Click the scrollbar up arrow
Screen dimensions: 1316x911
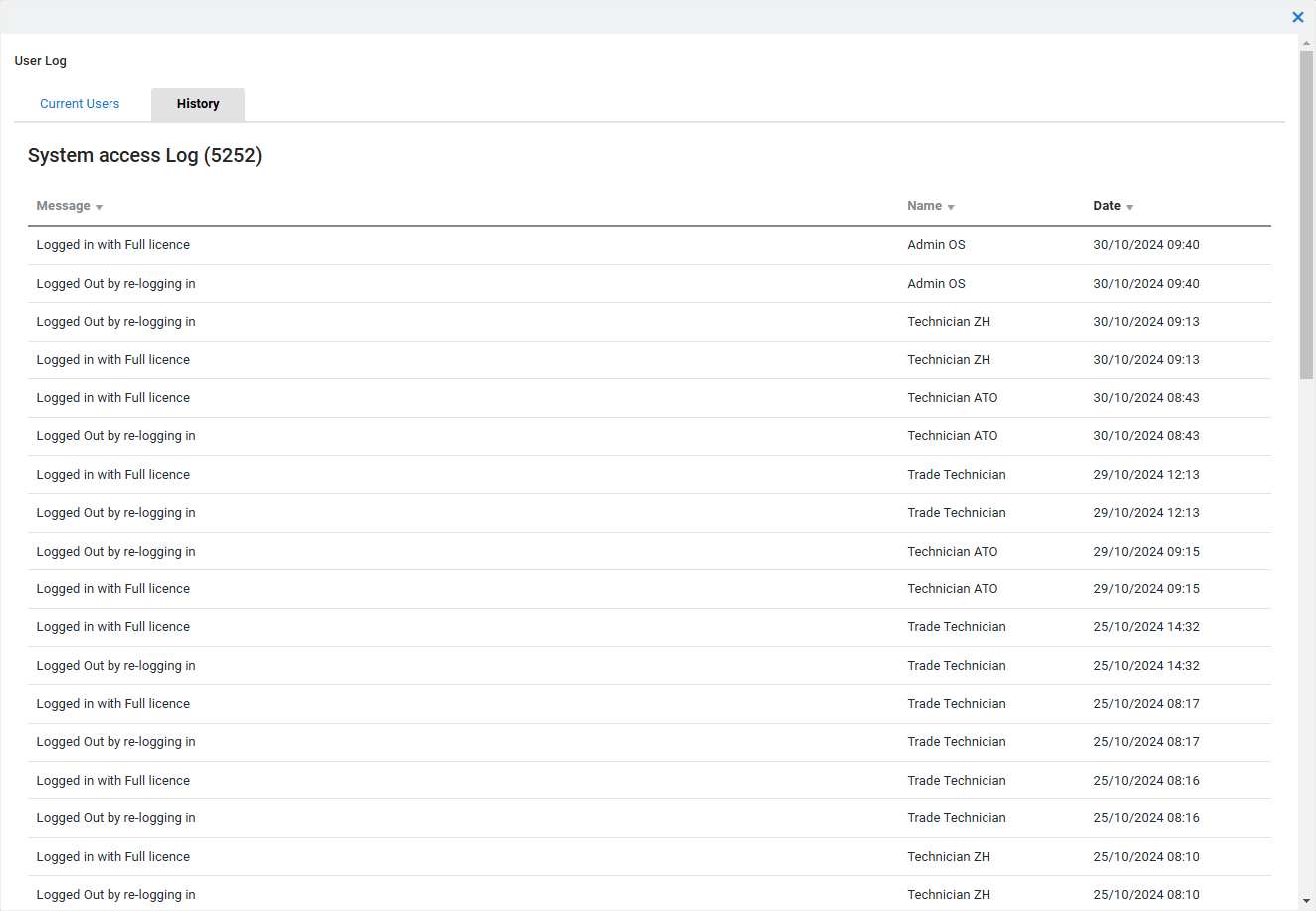coord(1306,43)
